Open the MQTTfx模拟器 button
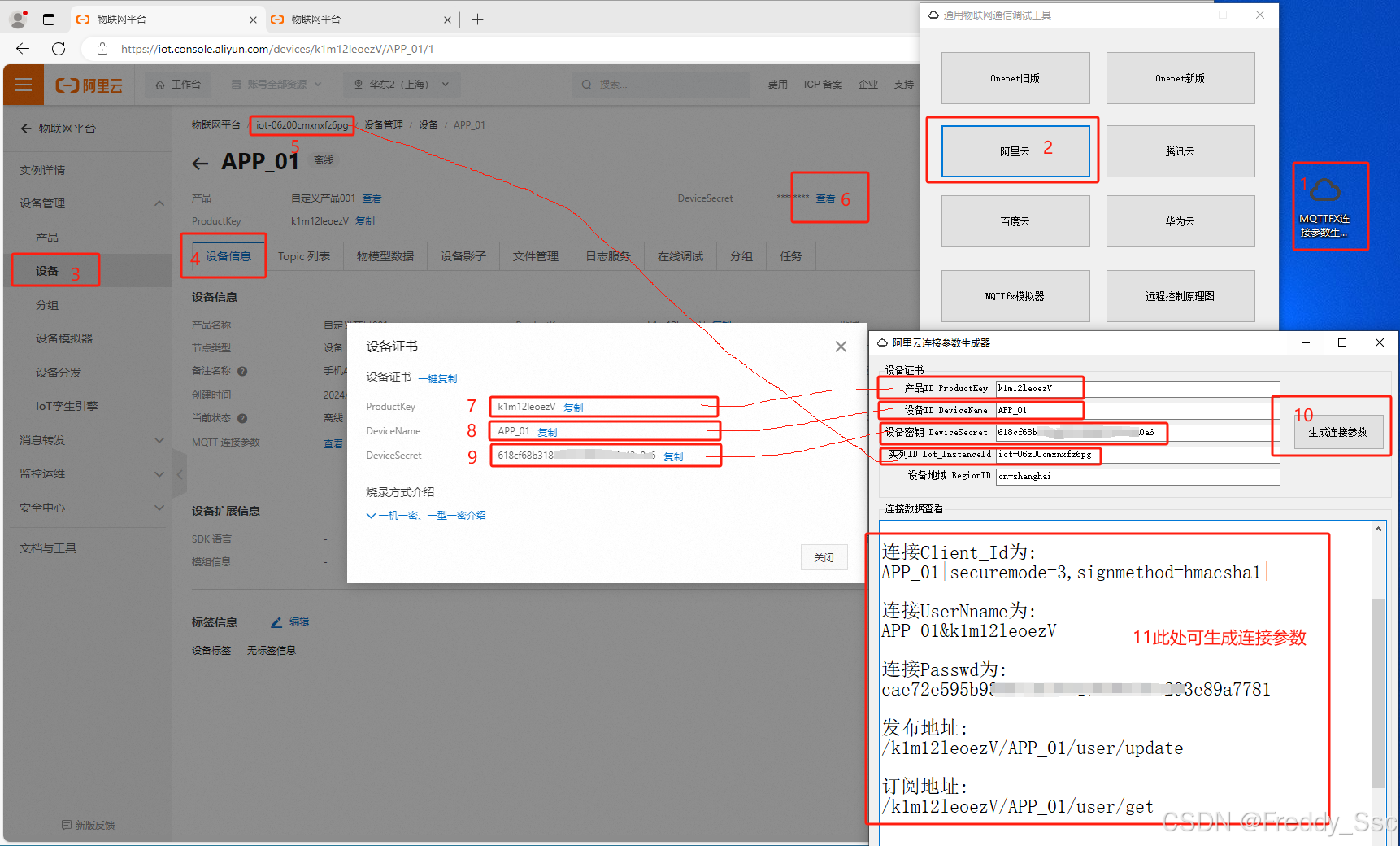The width and height of the screenshot is (1400, 846). tap(1015, 296)
